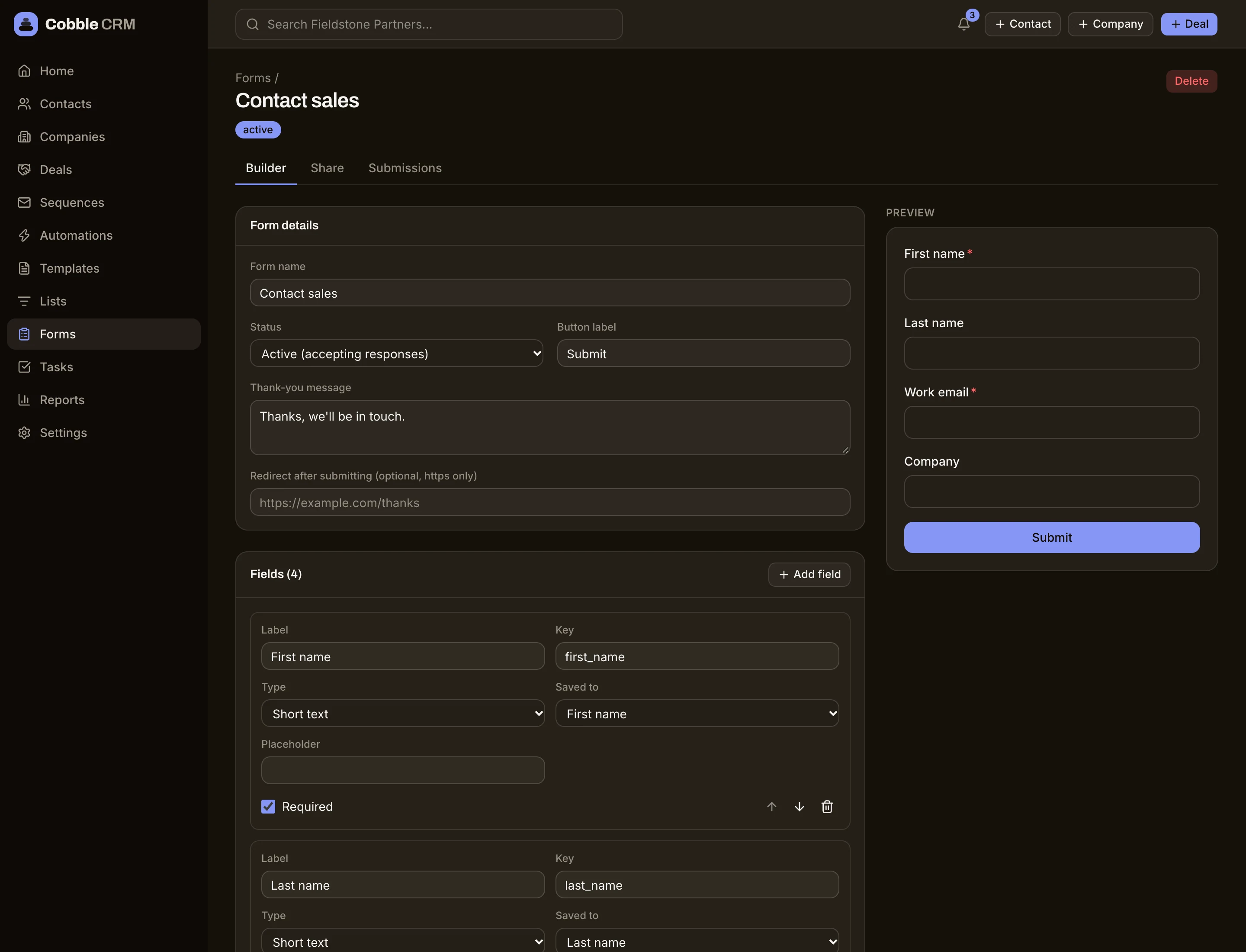Click the Redirect URL input
Screen dimensions: 1246x952
click(549, 503)
